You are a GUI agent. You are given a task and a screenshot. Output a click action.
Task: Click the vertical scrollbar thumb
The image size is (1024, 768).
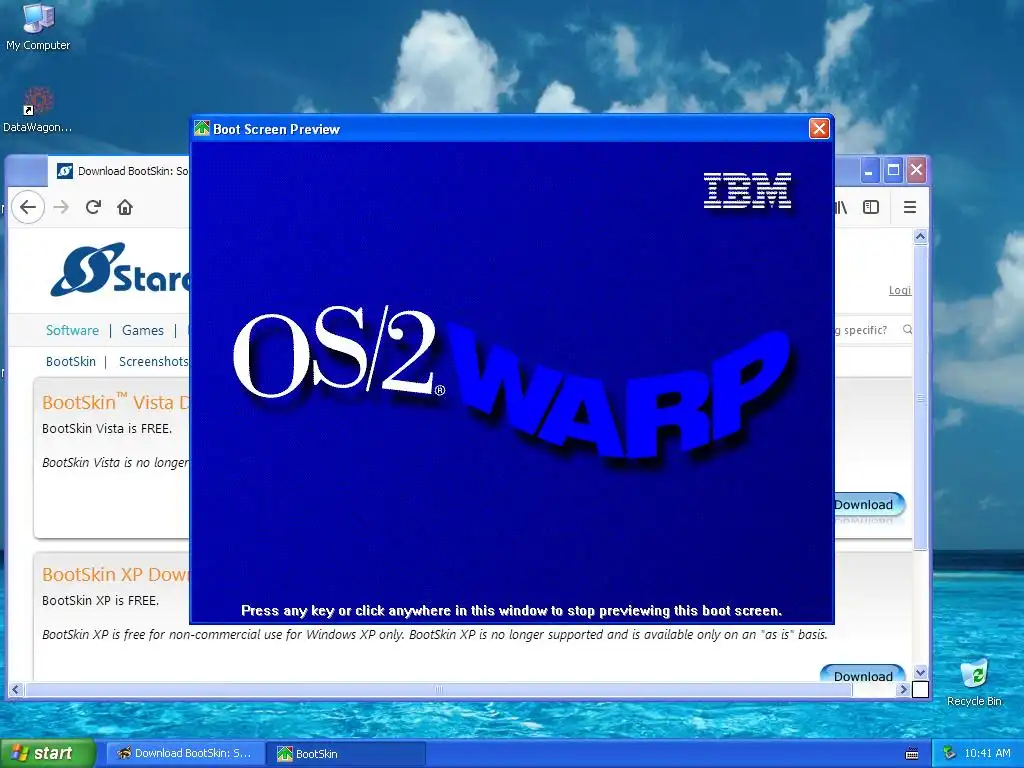pyautogui.click(x=920, y=397)
